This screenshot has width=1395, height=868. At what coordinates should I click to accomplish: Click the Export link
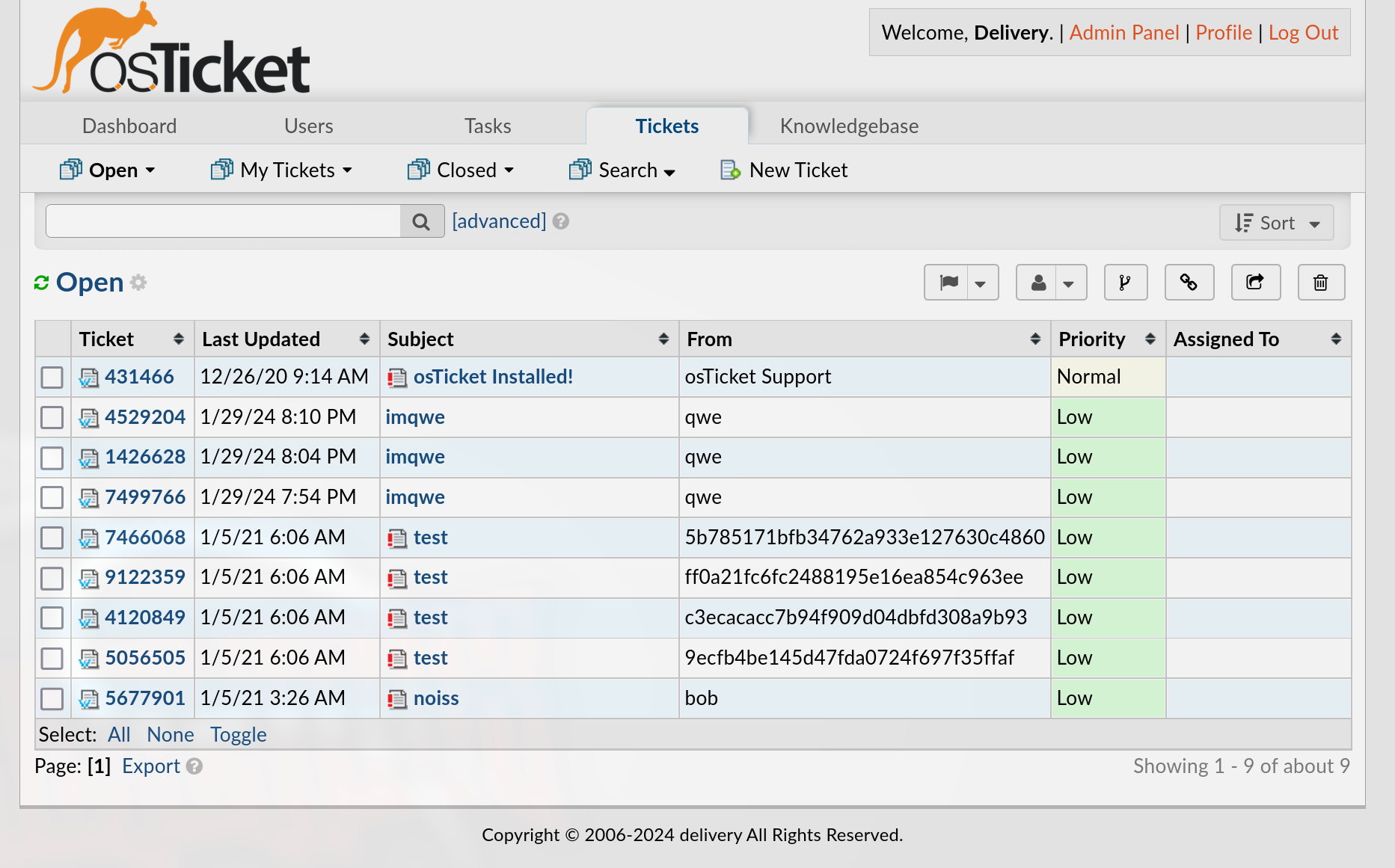pyautogui.click(x=151, y=766)
